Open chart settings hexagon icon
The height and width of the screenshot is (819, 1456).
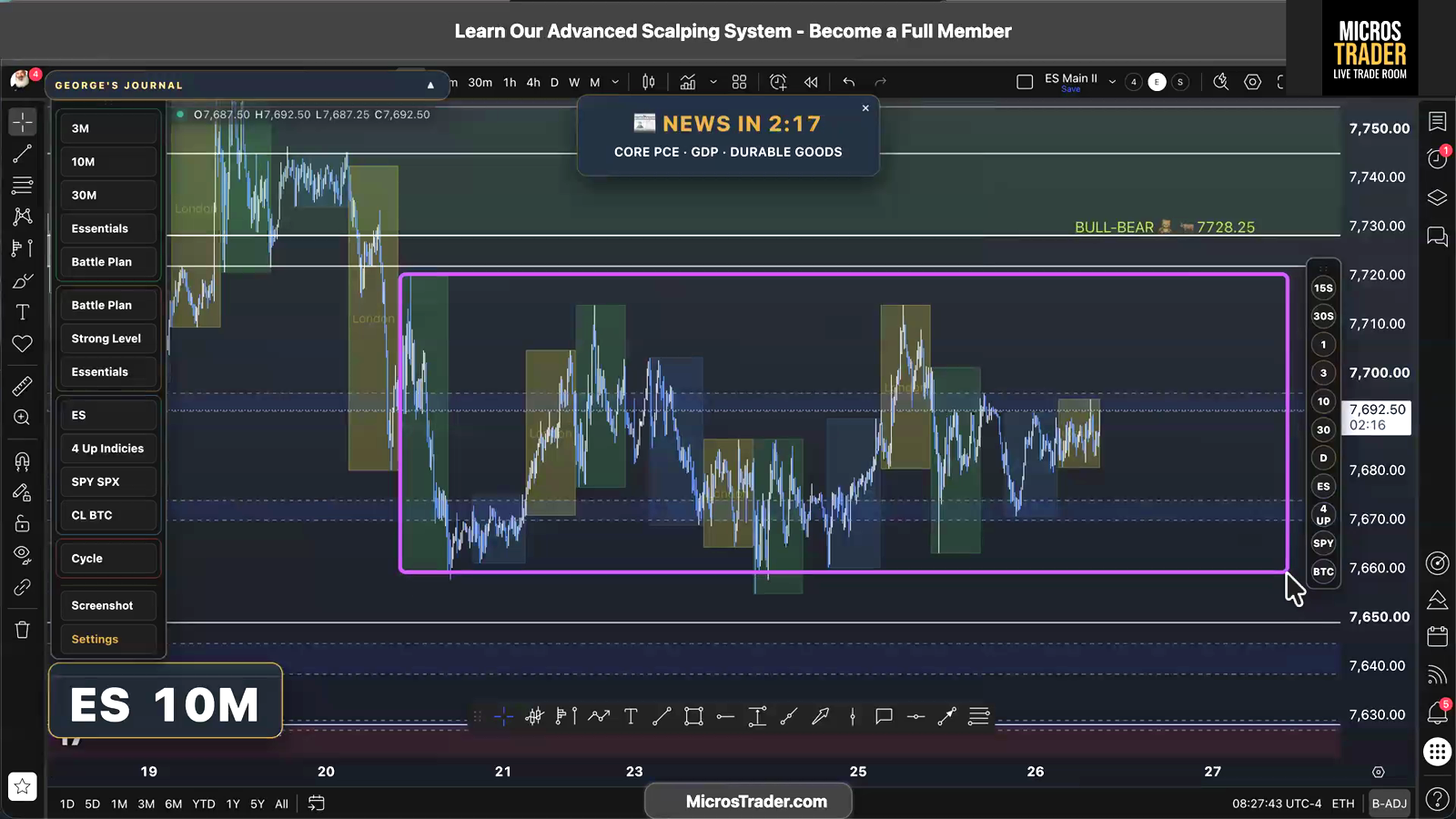pos(1253,82)
